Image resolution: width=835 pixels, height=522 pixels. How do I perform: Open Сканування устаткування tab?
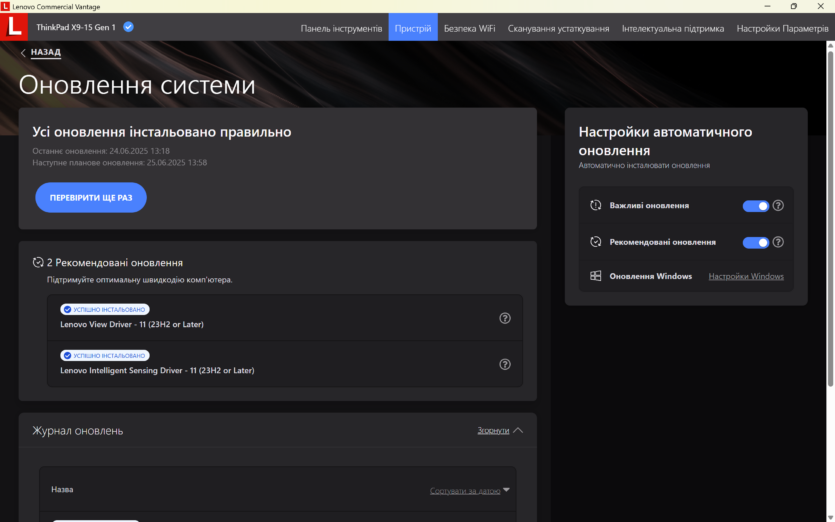[x=558, y=28]
